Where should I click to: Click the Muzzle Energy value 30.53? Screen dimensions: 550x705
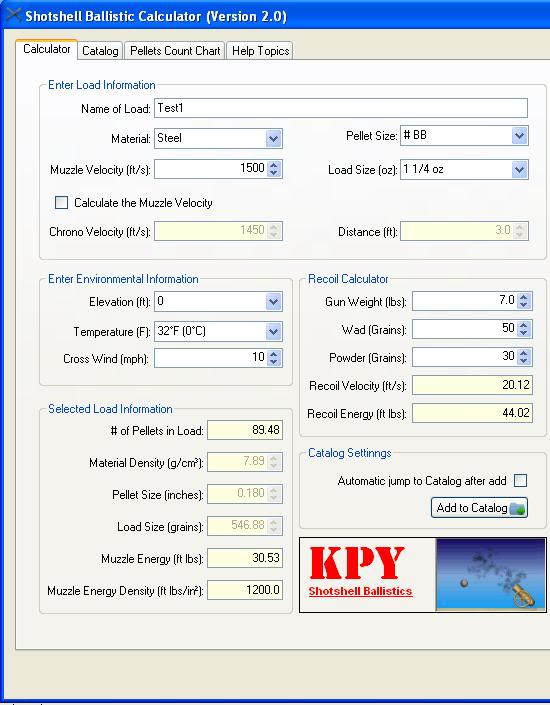[x=245, y=558]
